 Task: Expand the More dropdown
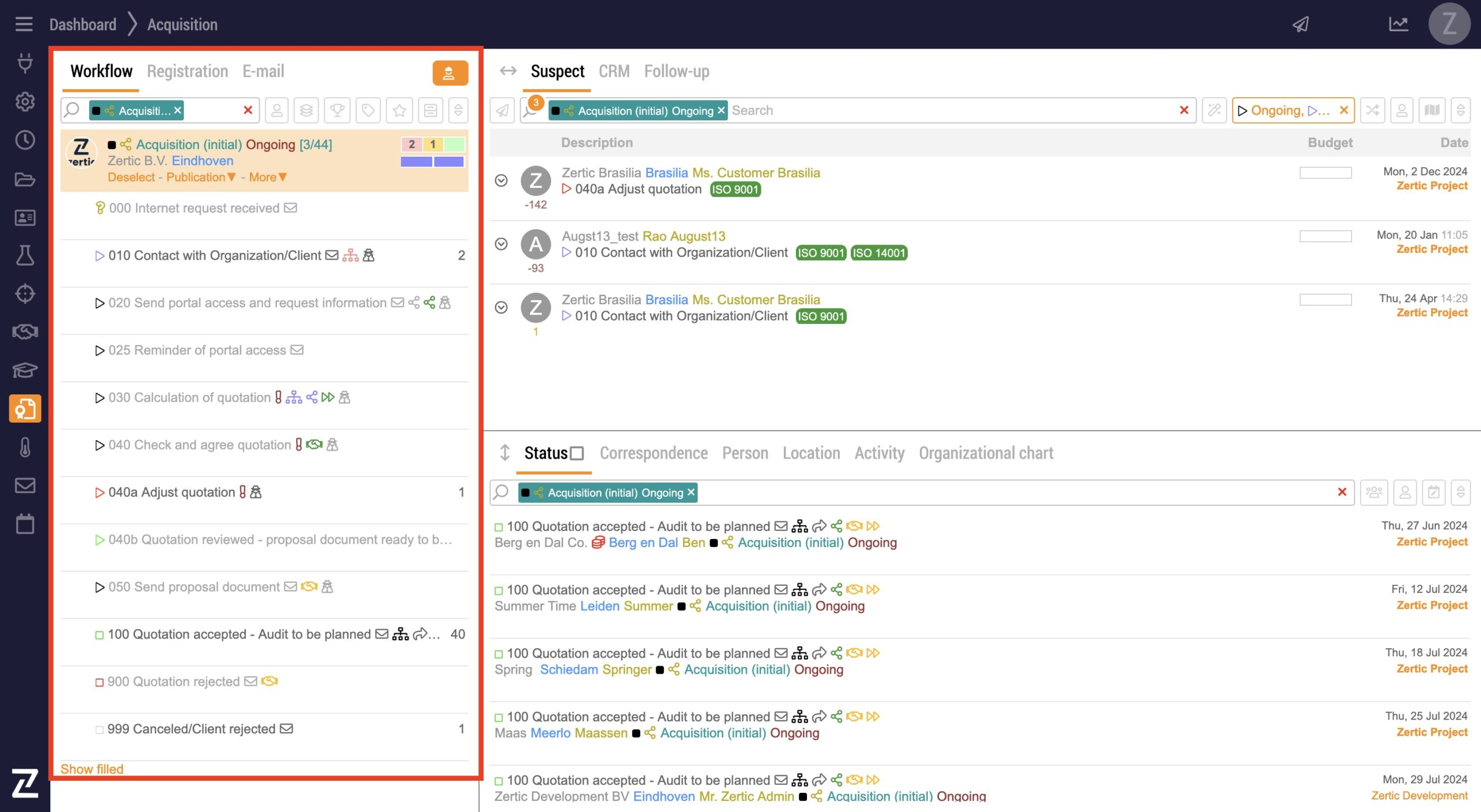(267, 178)
